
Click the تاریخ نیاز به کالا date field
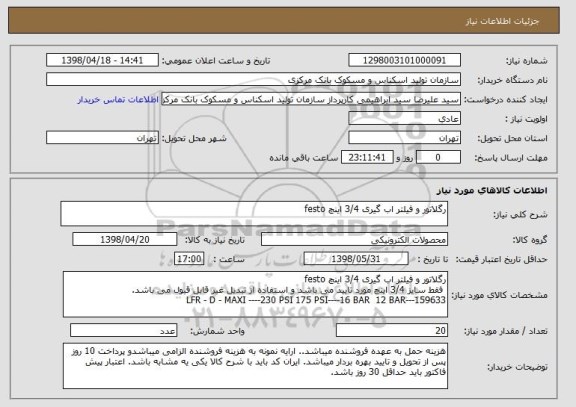pyautogui.click(x=125, y=239)
